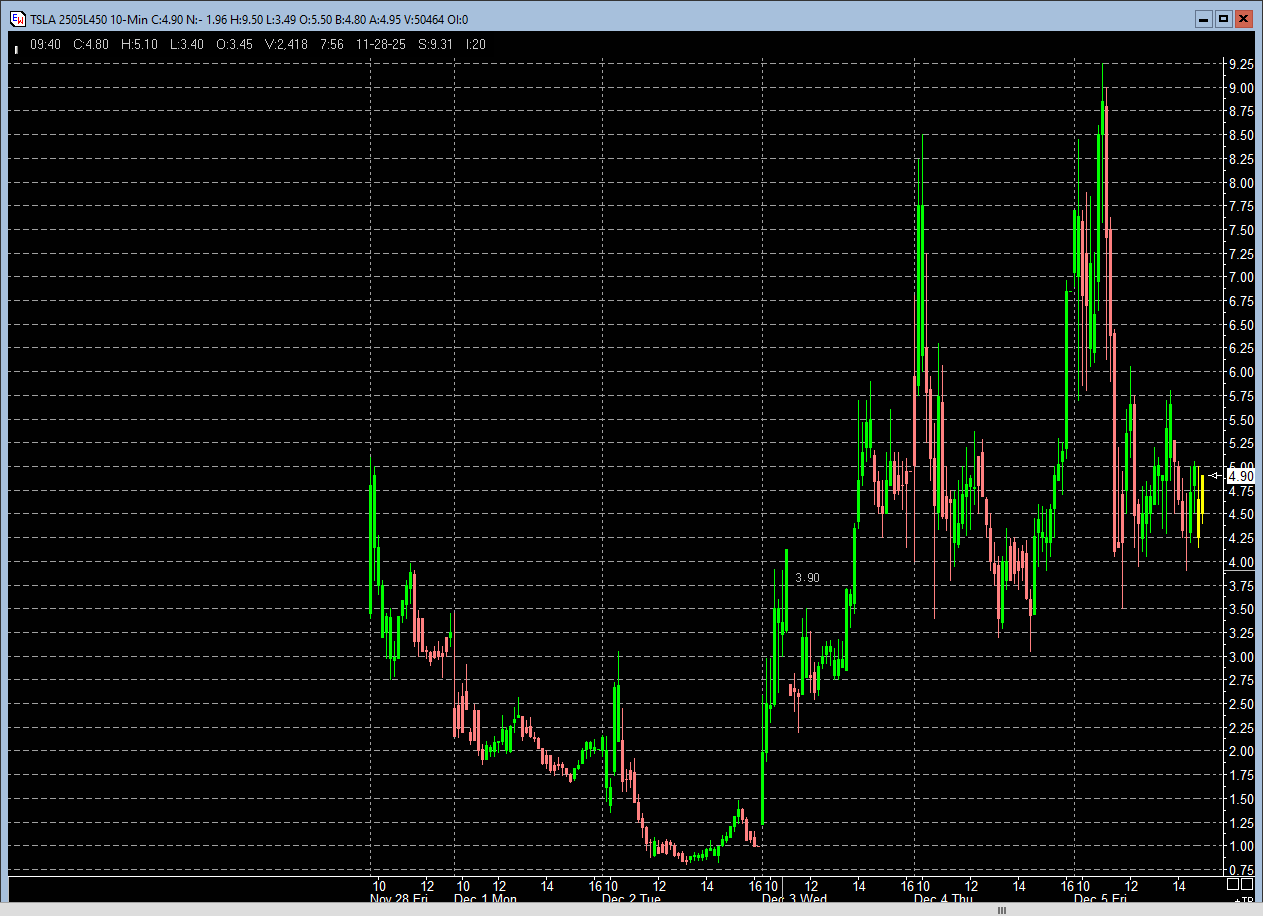This screenshot has width=1263, height=916.
Task: Click the yellow latest candlestick bar
Action: (1200, 510)
